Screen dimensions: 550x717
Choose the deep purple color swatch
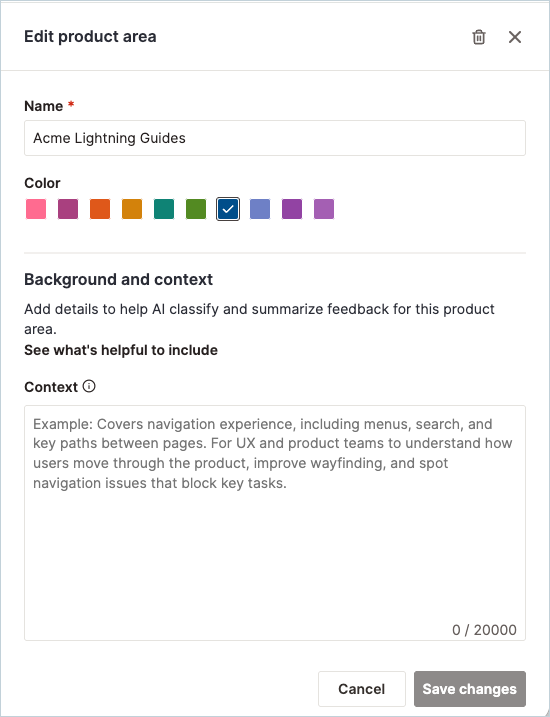pyautogui.click(x=292, y=209)
